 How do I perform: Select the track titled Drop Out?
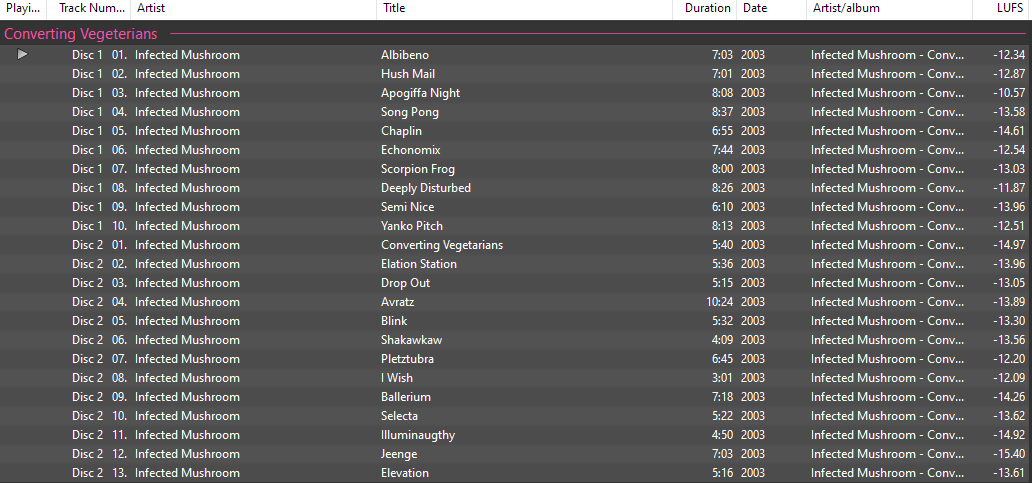(405, 283)
